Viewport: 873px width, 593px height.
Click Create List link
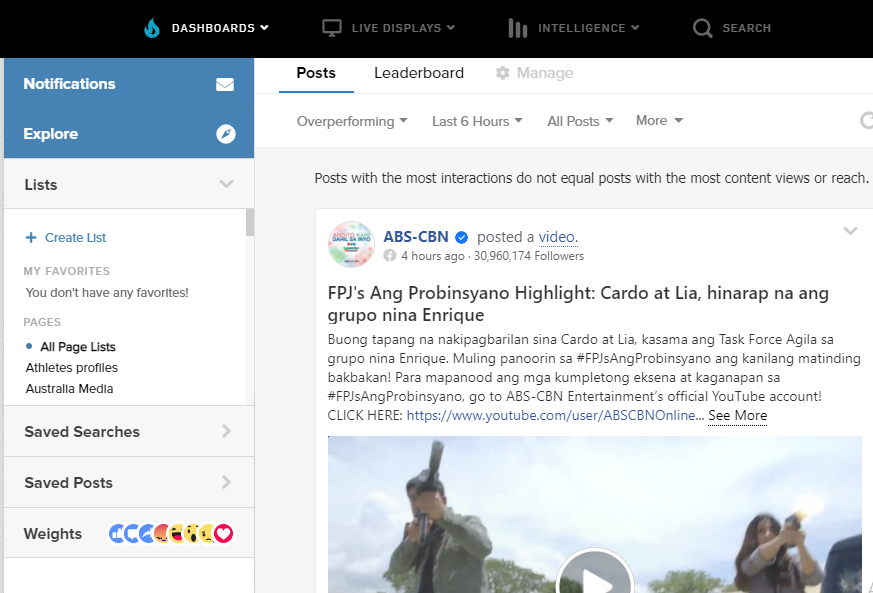click(x=75, y=238)
